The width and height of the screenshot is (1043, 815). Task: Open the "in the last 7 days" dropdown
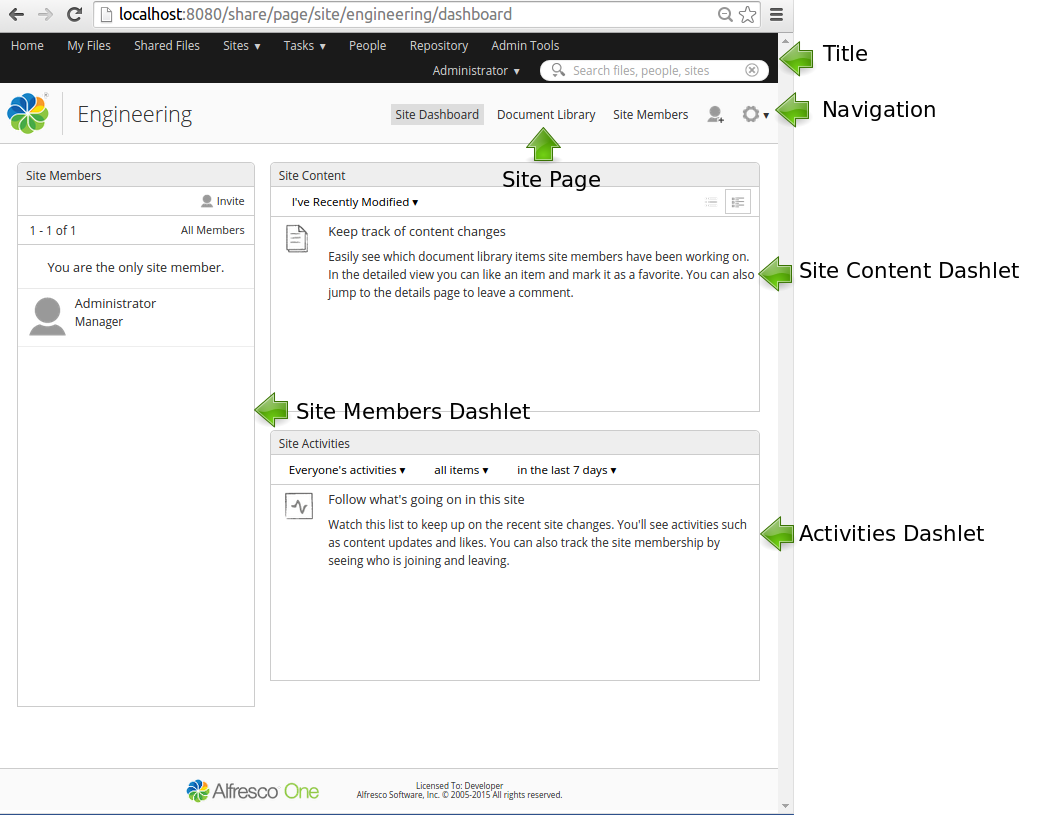(x=566, y=470)
